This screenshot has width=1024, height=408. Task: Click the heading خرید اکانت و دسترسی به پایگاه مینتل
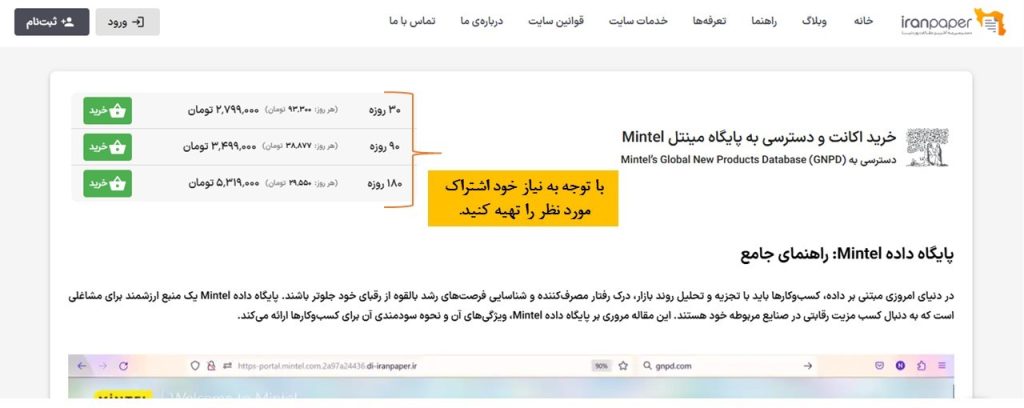(x=759, y=136)
